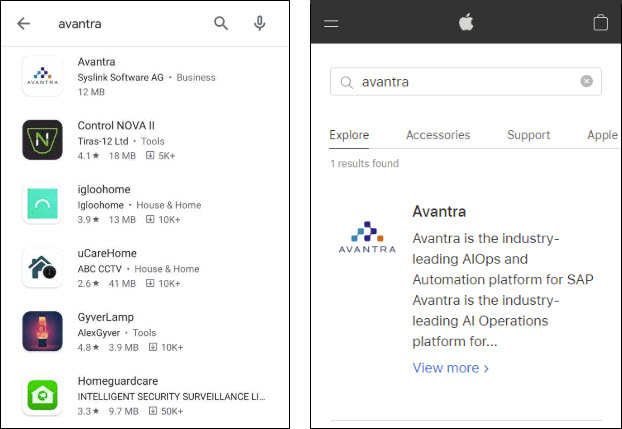
Task: Select the GyverLamp title text
Action: point(106,317)
